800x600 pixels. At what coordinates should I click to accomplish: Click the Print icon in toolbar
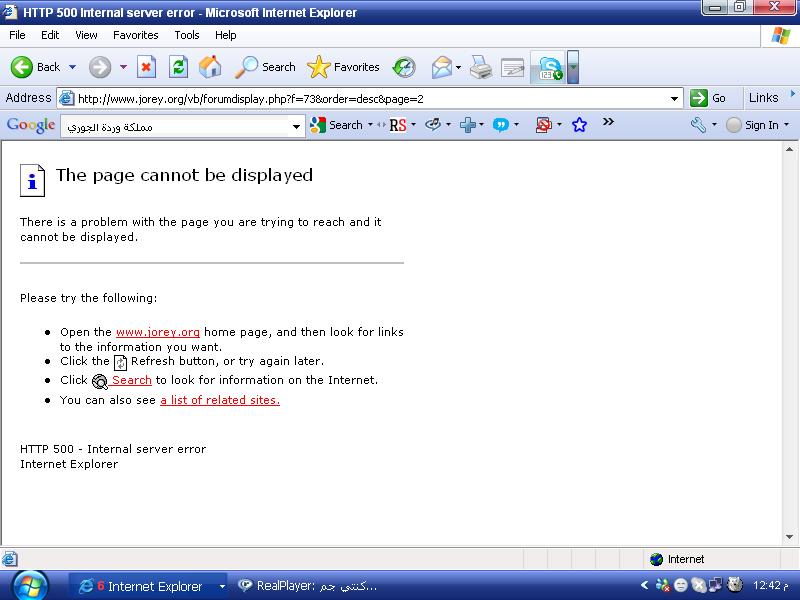[481, 67]
